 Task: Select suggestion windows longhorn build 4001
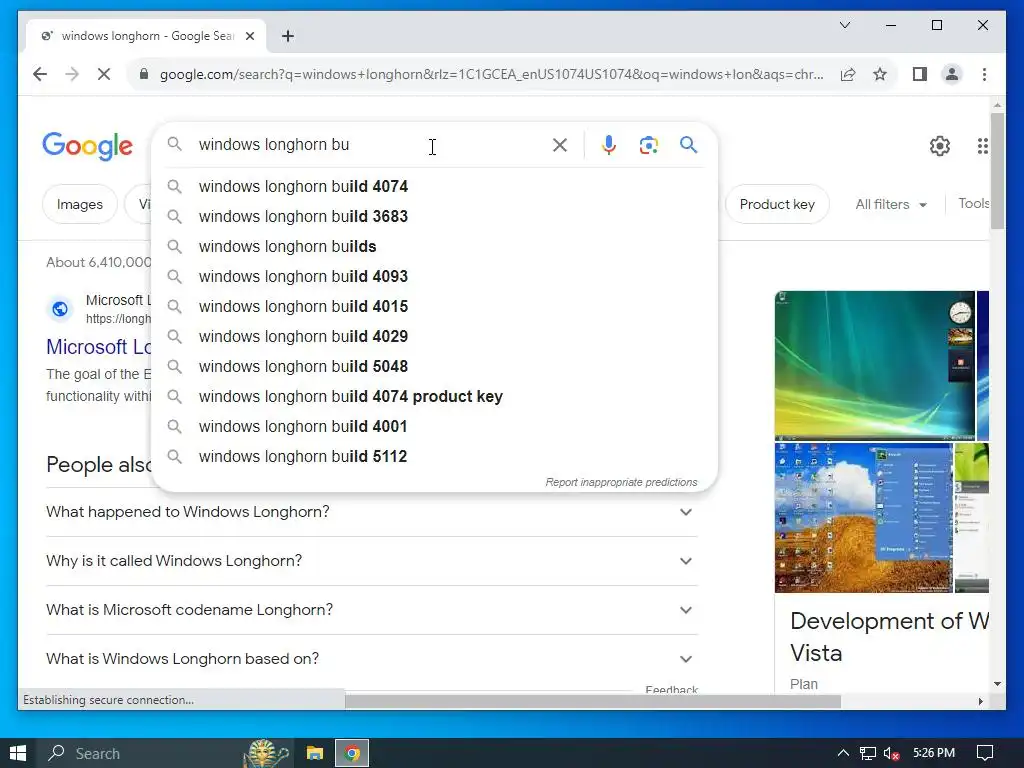click(434, 426)
